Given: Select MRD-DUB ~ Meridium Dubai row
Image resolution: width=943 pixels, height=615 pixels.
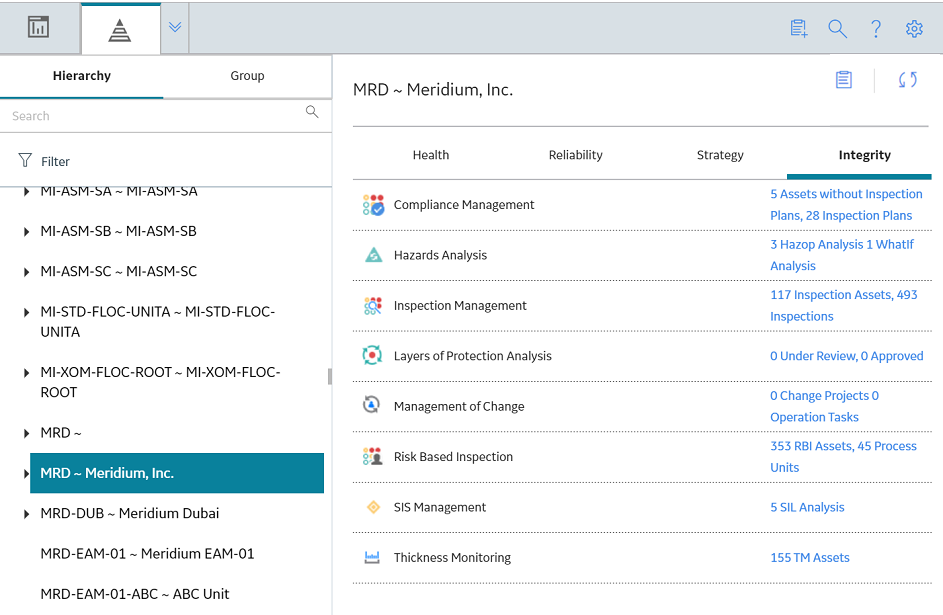Looking at the screenshot, I should click(130, 513).
